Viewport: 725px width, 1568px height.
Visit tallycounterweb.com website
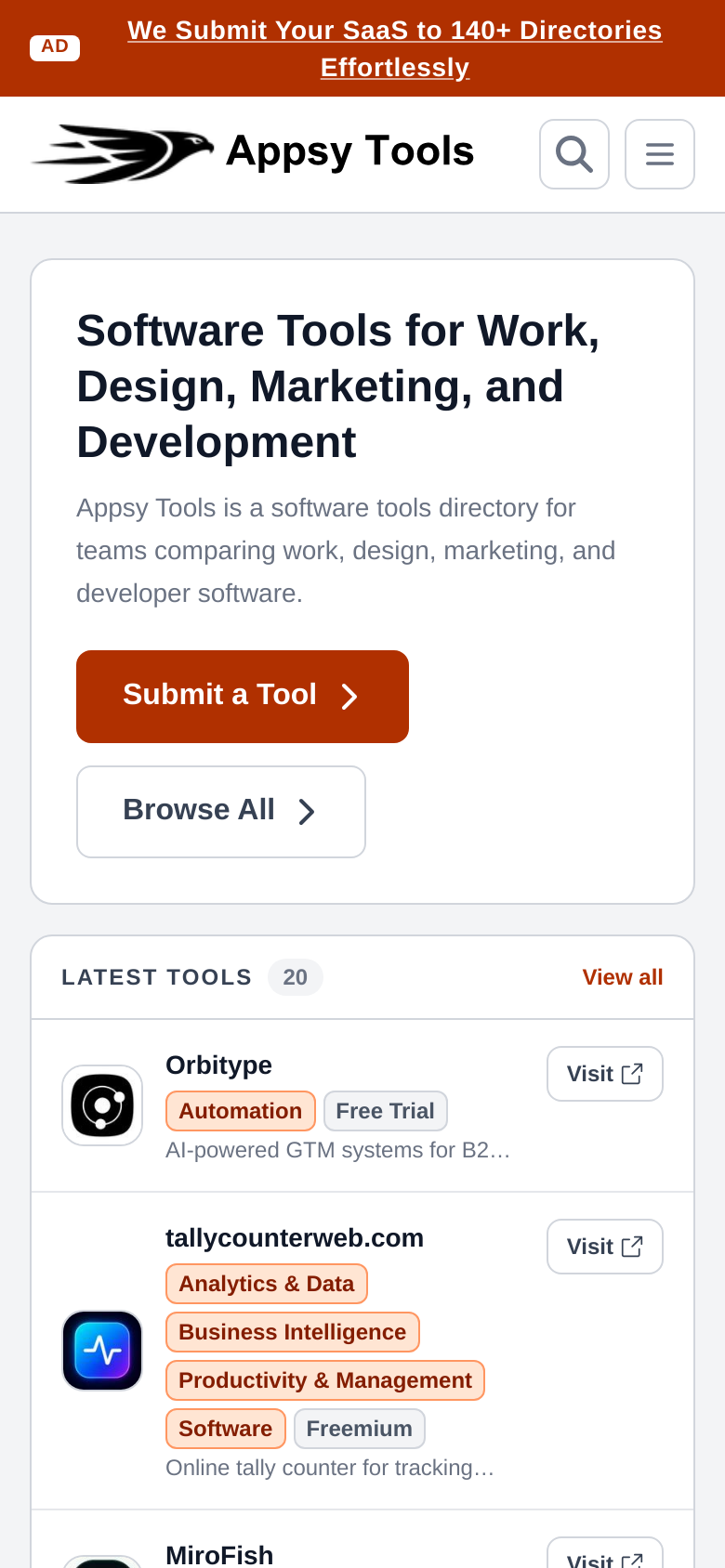coord(605,1247)
